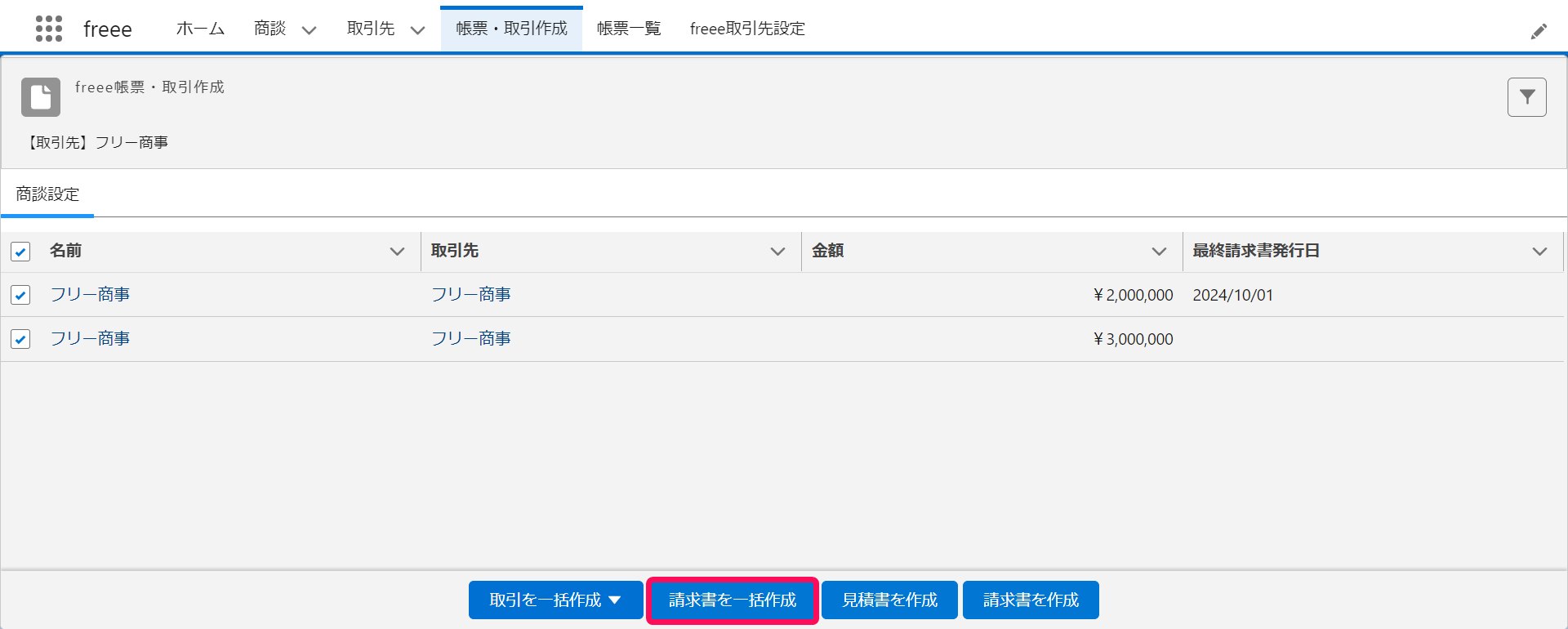Open フリー商事 name link in ¥2,000,000 row
Image resolution: width=1568 pixels, height=629 pixels.
[90, 295]
